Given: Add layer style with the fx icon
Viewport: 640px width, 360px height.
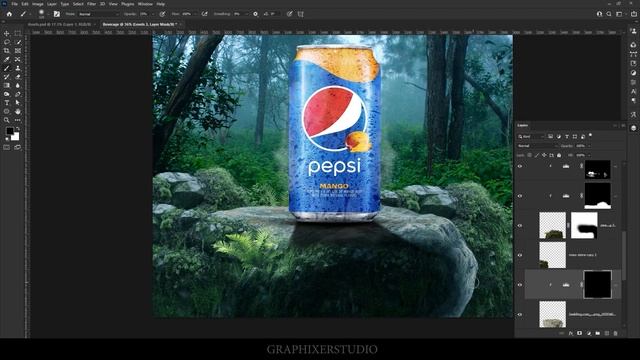Looking at the screenshot, I should (571, 333).
